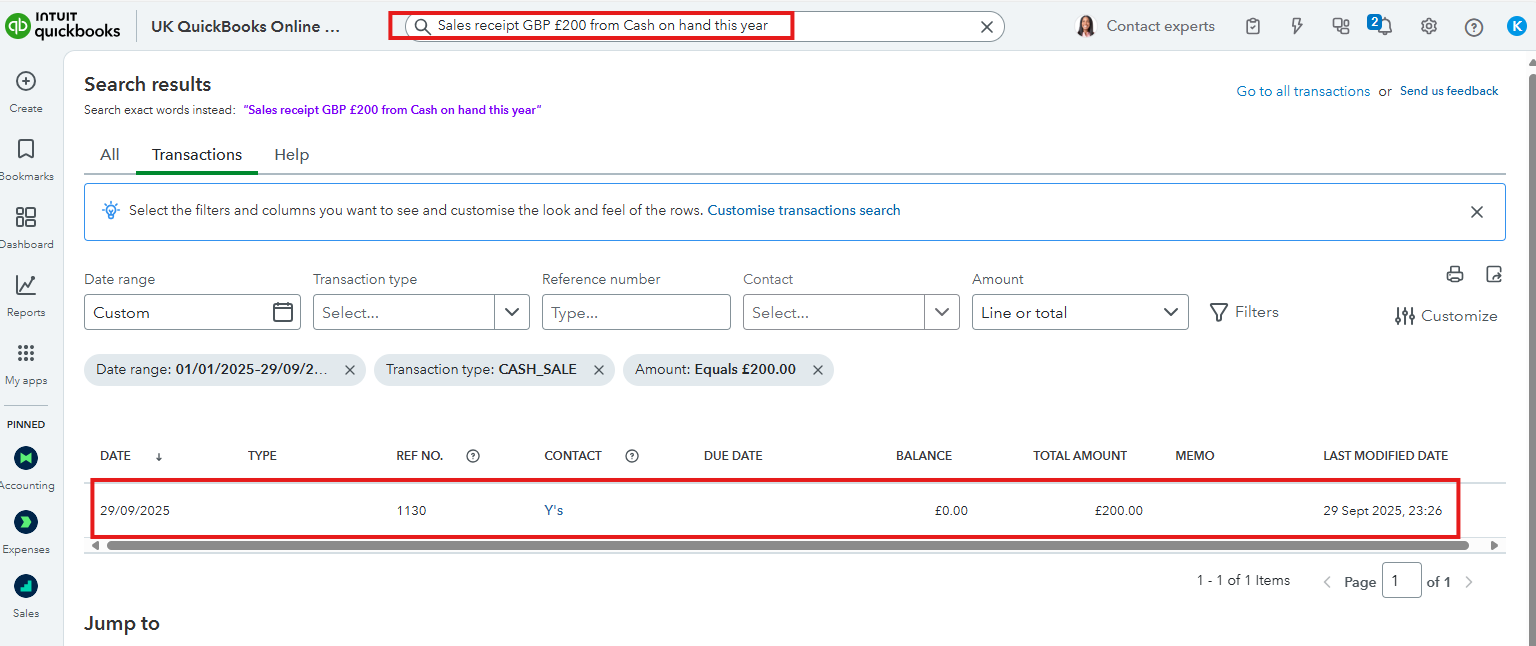Click the Go to all transactions link
The height and width of the screenshot is (646, 1536).
click(x=1303, y=91)
